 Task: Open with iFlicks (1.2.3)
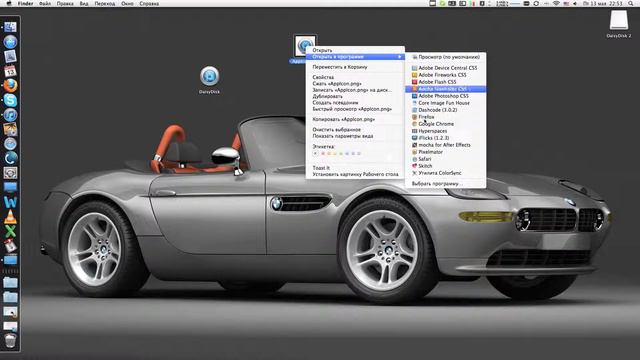446,138
